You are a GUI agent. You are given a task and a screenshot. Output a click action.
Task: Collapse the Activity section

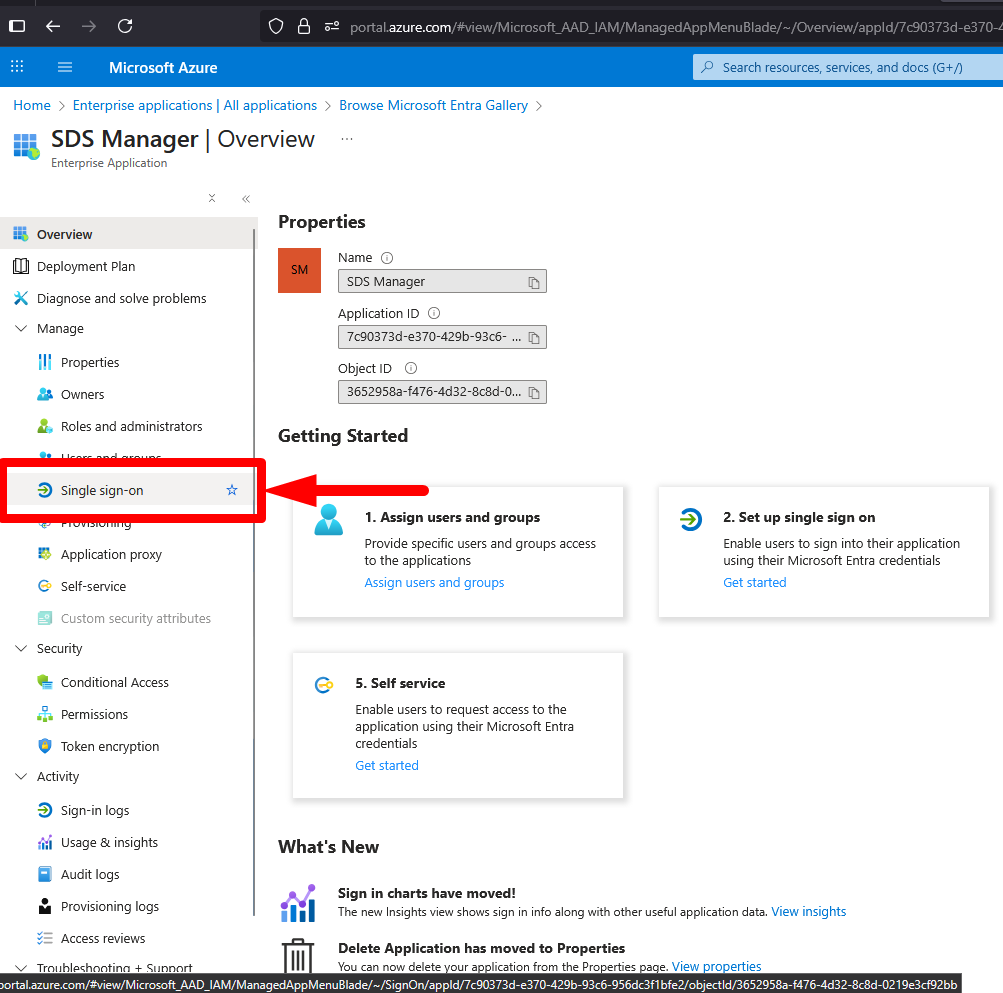(x=21, y=776)
